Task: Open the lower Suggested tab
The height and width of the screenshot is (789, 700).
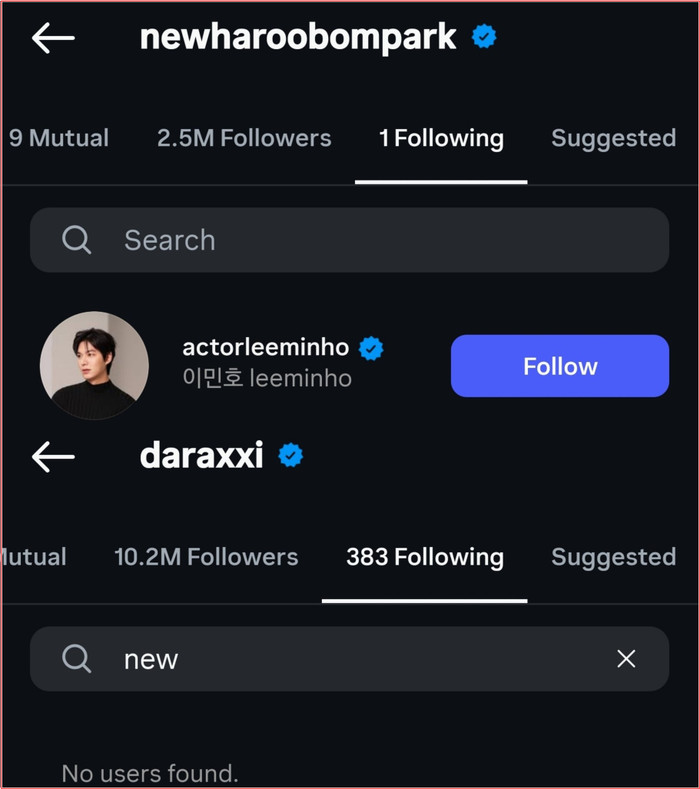Action: click(x=613, y=557)
